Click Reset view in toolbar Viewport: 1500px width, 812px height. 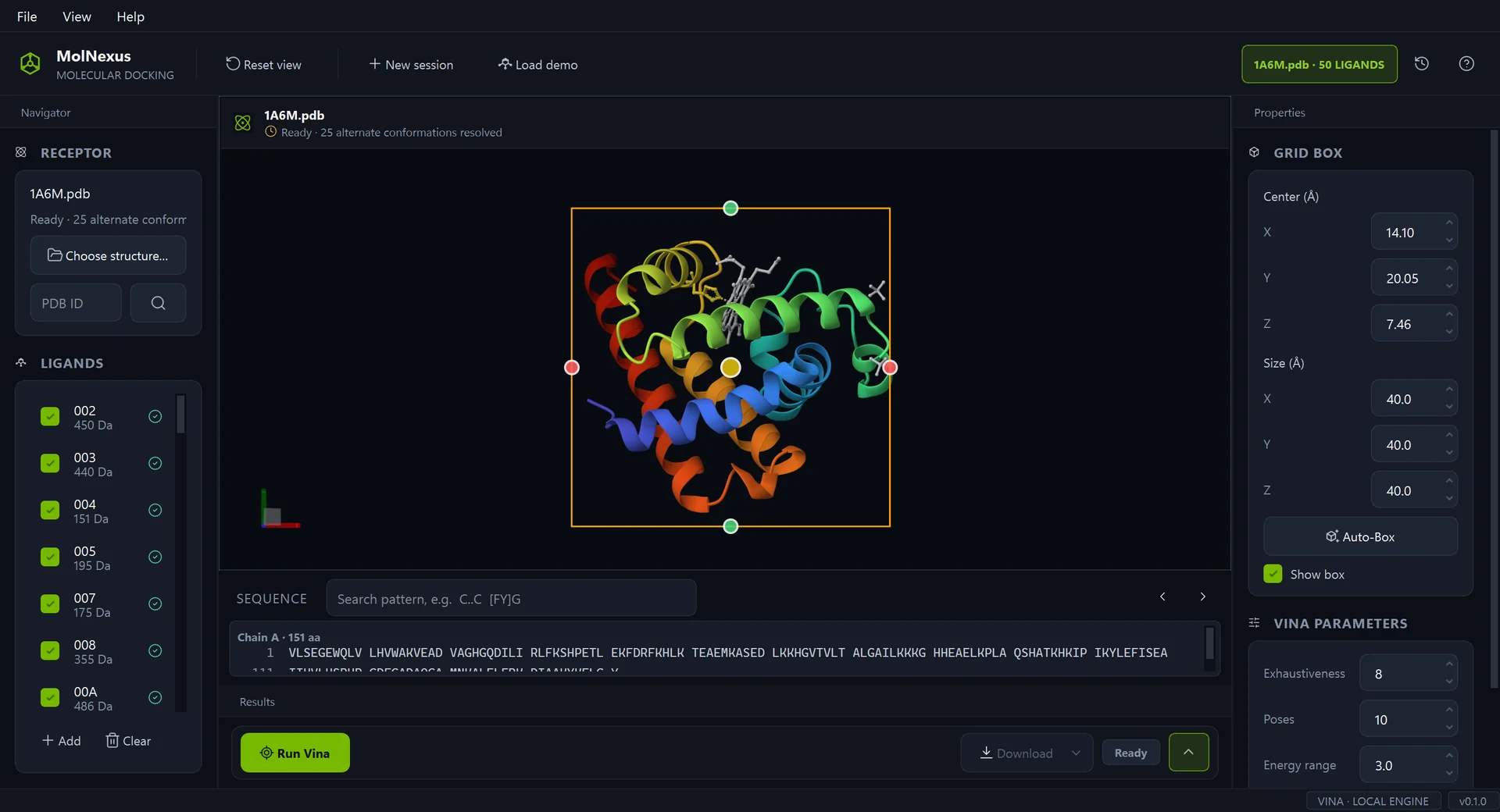(263, 64)
